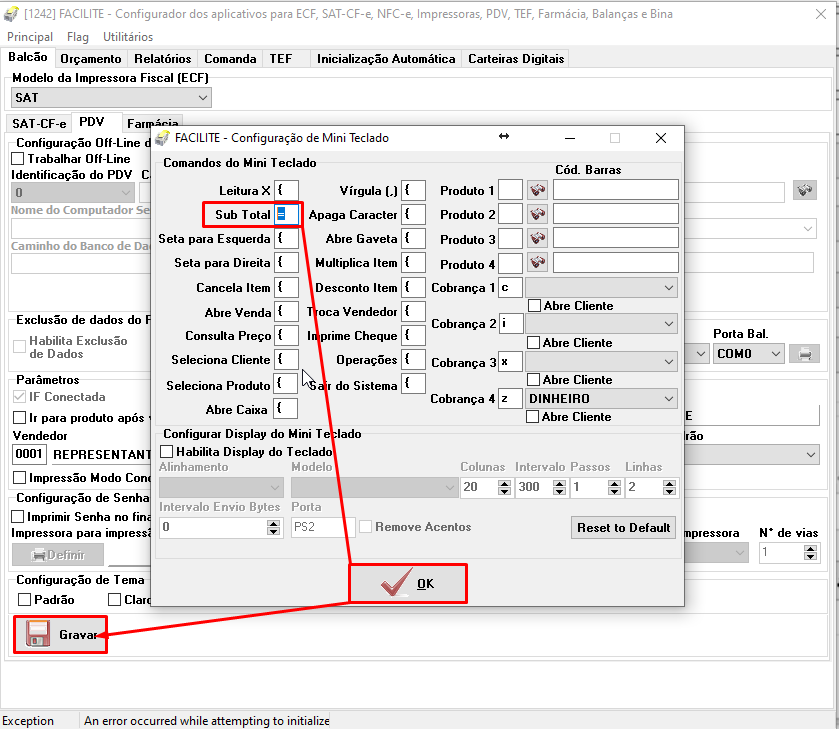Toggle Impressão Modo checkbox in main window
839x729 pixels.
tap(19, 477)
